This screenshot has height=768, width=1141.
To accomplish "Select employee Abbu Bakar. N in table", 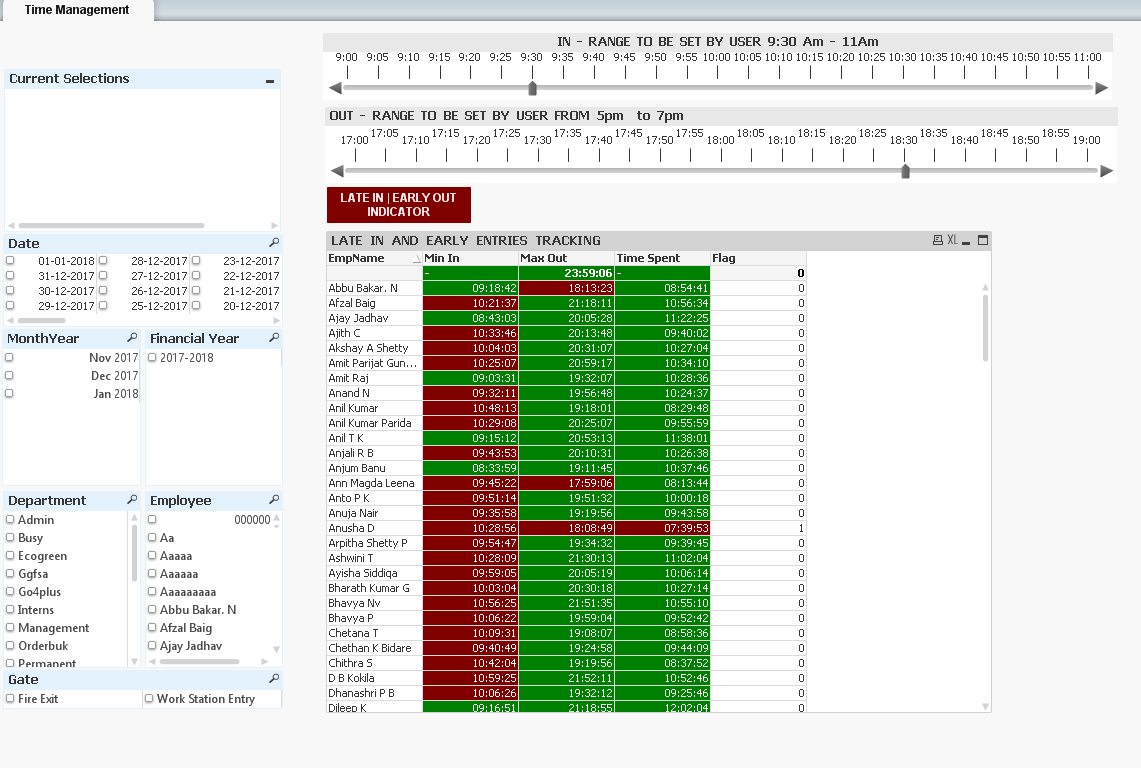I will (x=363, y=288).
